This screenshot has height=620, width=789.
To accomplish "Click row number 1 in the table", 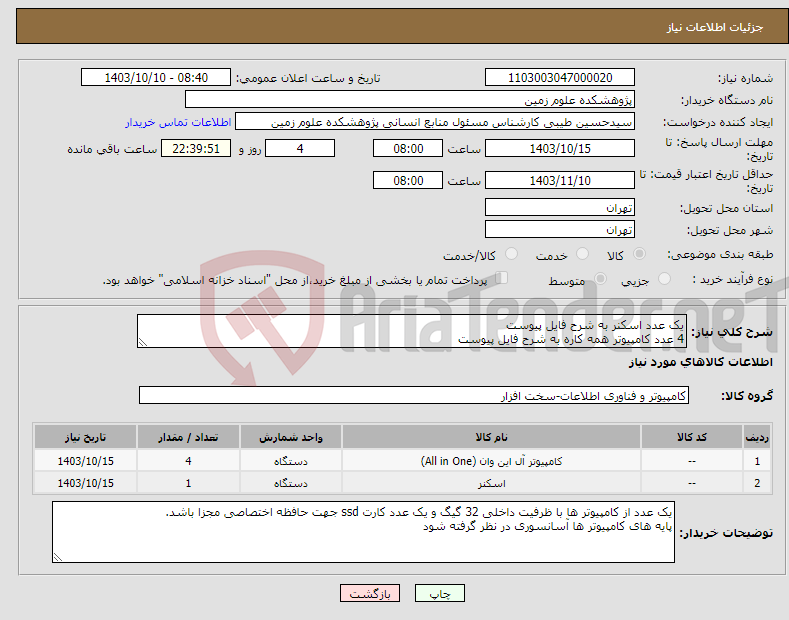I will click(757, 460).
